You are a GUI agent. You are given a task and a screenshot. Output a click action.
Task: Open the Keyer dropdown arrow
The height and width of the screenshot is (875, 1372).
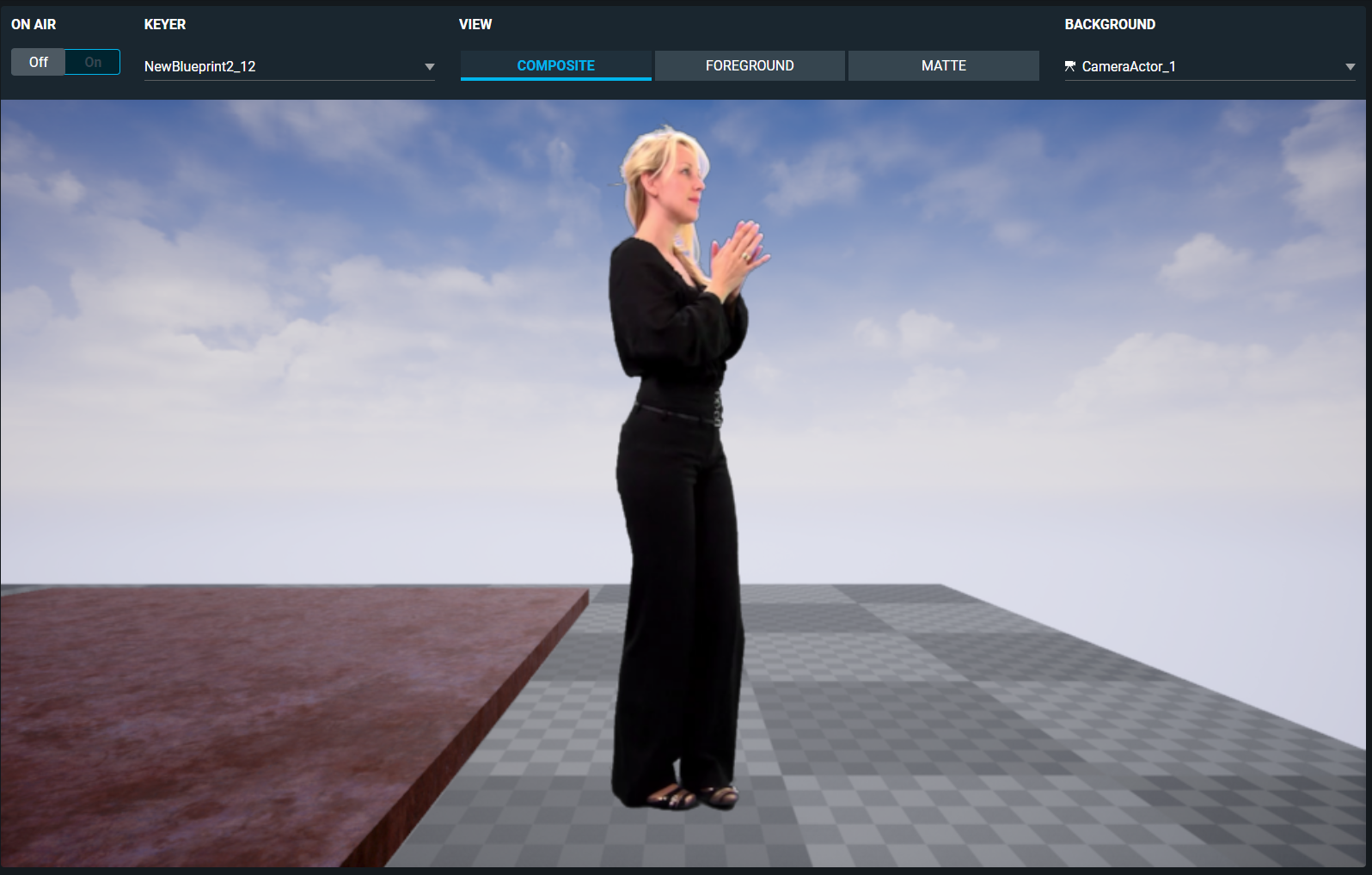pyautogui.click(x=430, y=67)
